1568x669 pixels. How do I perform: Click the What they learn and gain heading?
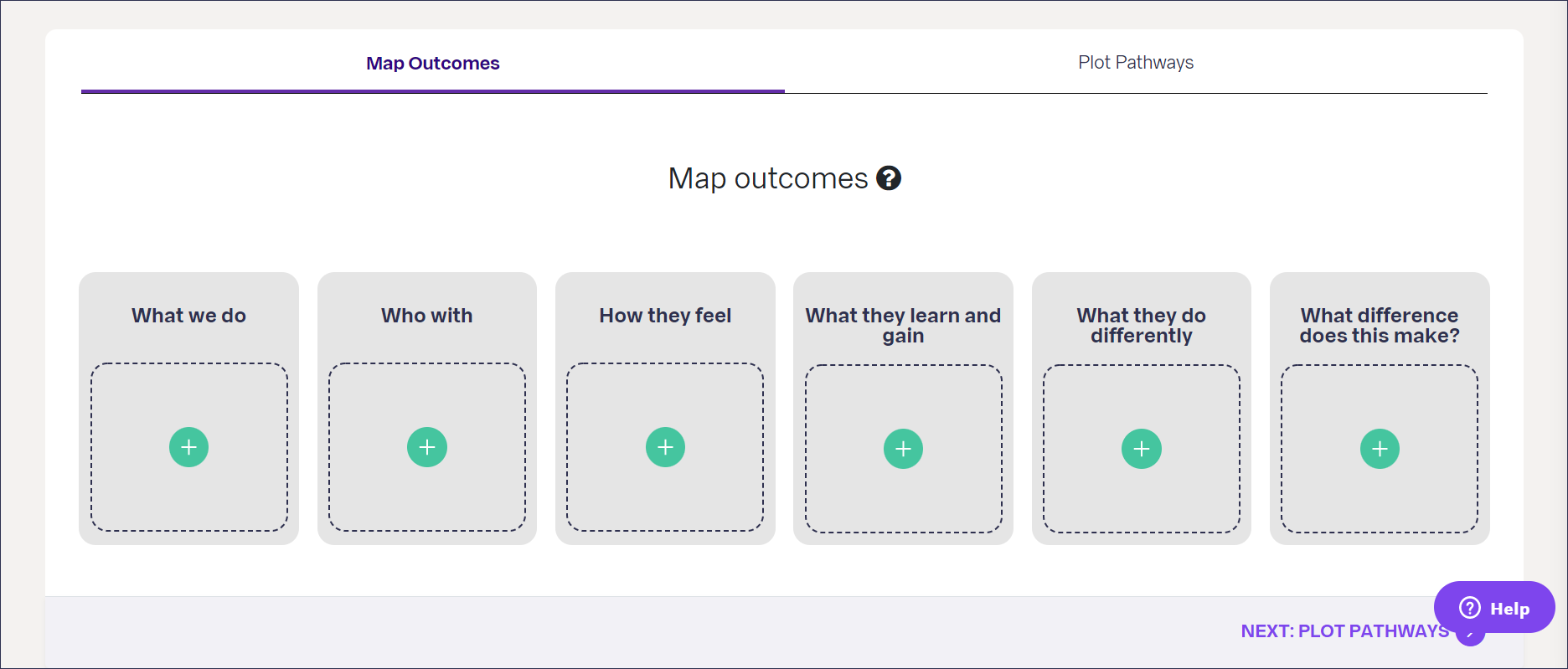903,326
